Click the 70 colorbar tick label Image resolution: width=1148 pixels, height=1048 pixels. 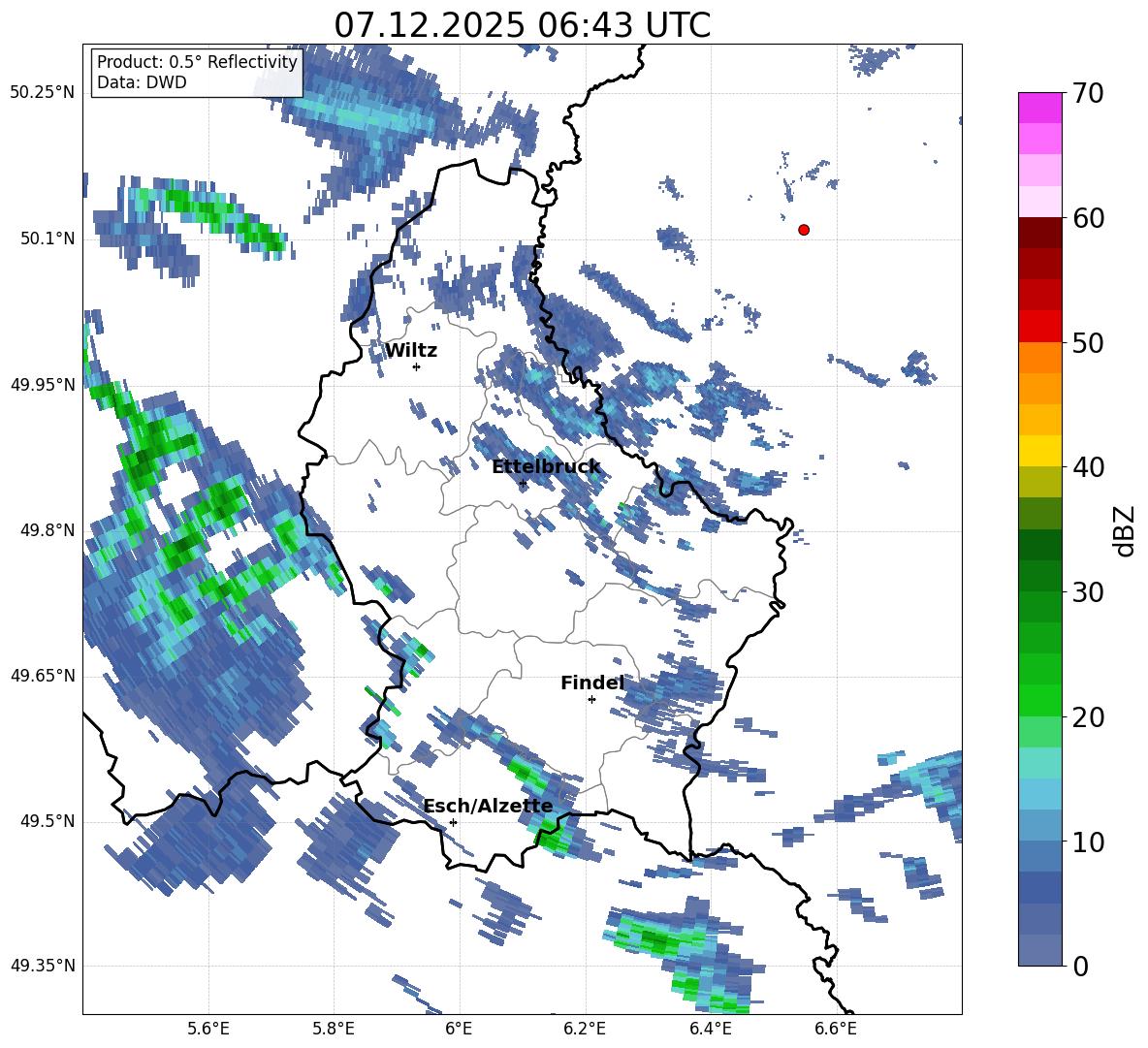(1088, 94)
